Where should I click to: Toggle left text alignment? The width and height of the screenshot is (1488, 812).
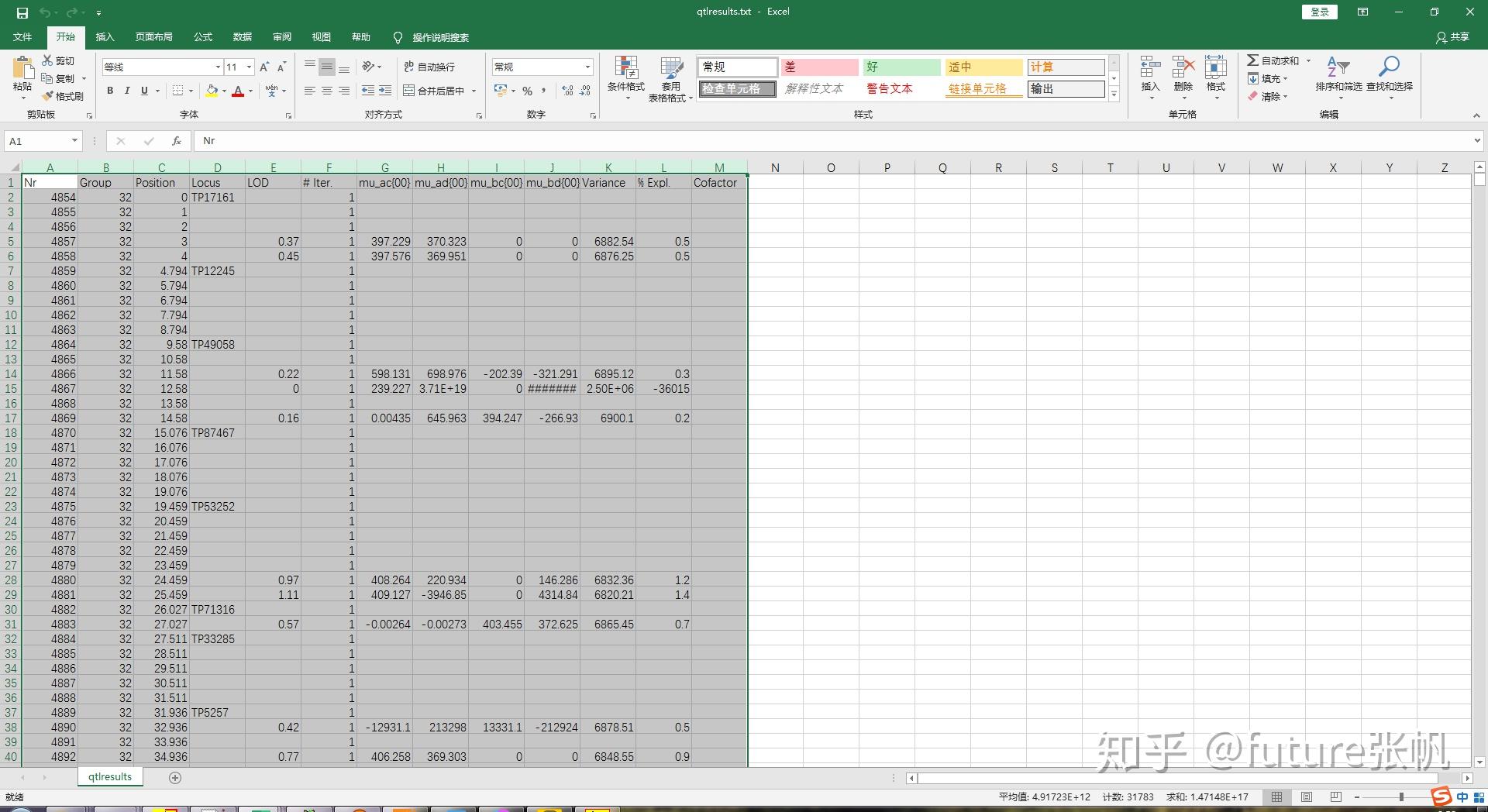point(310,91)
